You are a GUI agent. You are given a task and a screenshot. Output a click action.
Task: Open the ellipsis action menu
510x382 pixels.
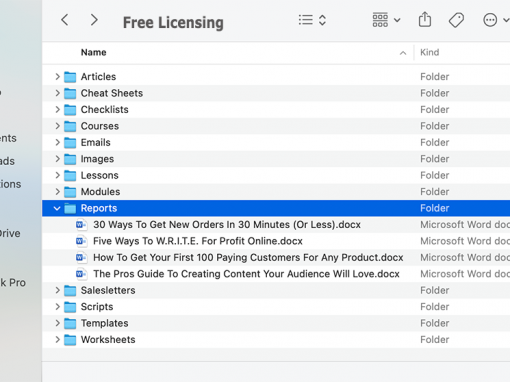coord(496,20)
